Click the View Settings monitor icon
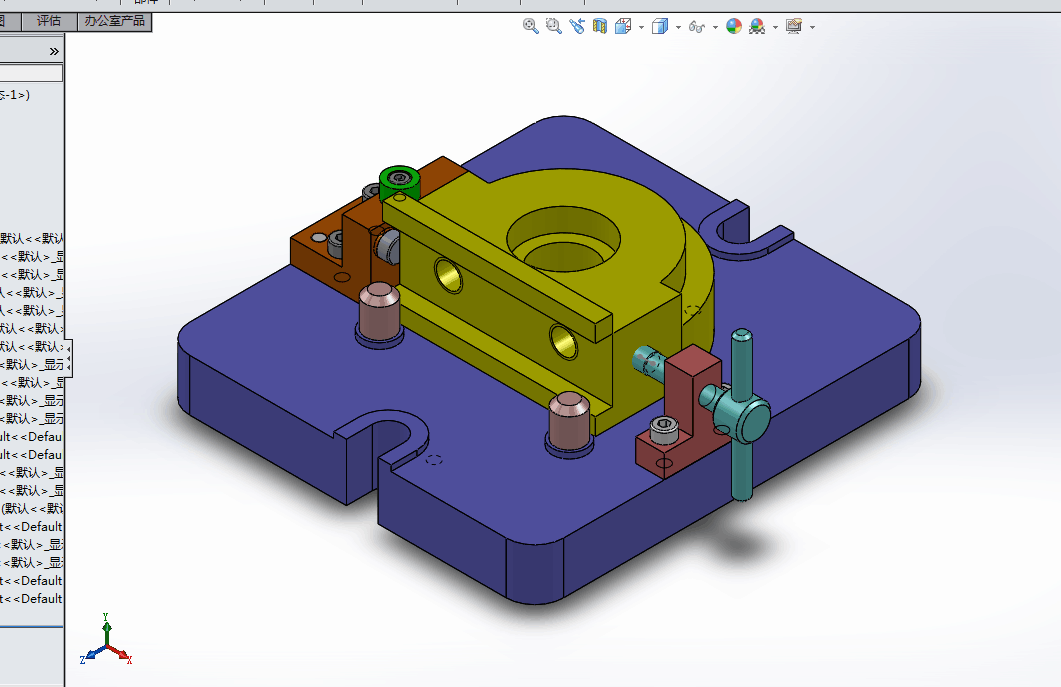Image resolution: width=1061 pixels, height=687 pixels. click(794, 26)
